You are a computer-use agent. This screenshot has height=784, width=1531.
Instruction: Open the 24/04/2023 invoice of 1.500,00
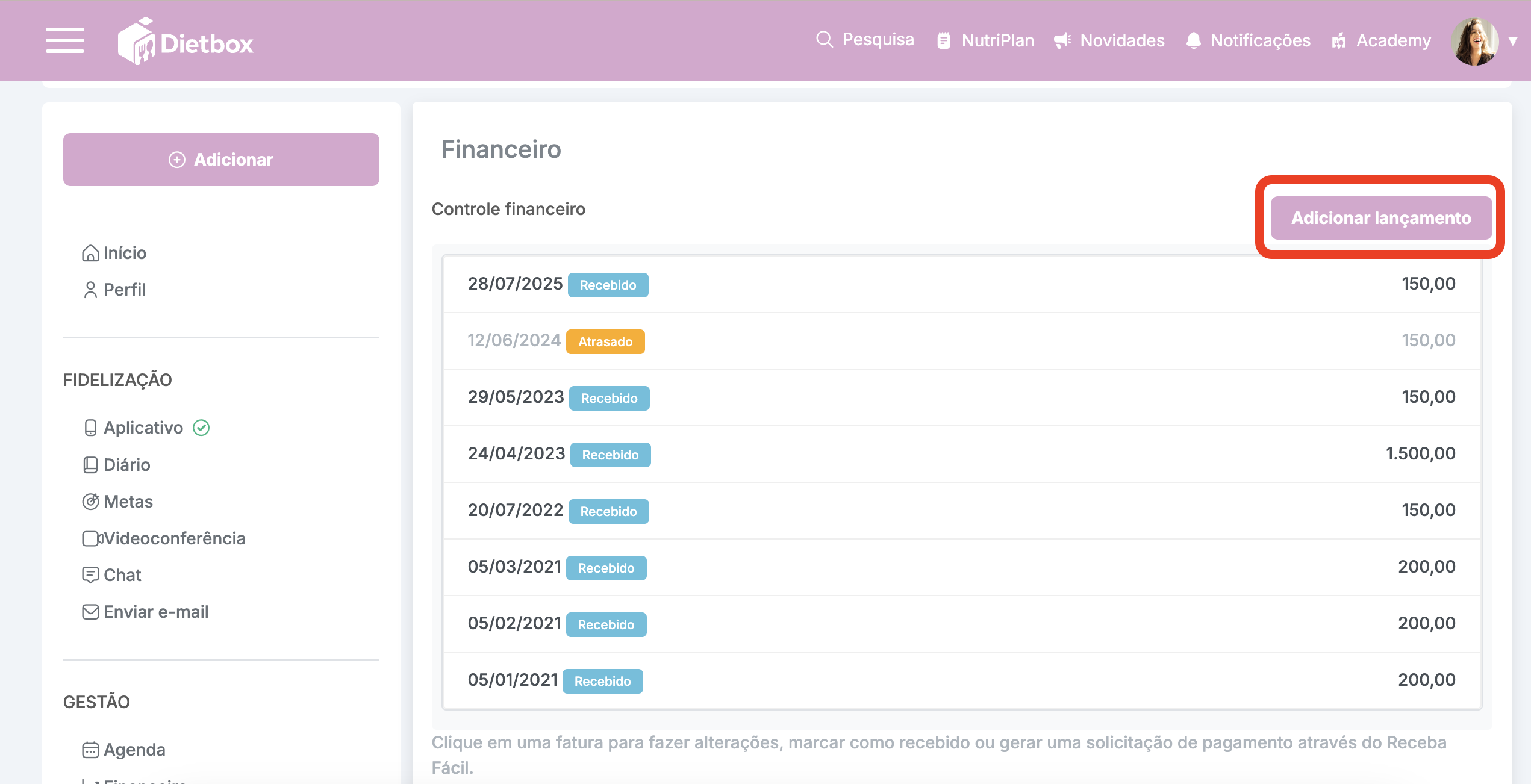[961, 454]
